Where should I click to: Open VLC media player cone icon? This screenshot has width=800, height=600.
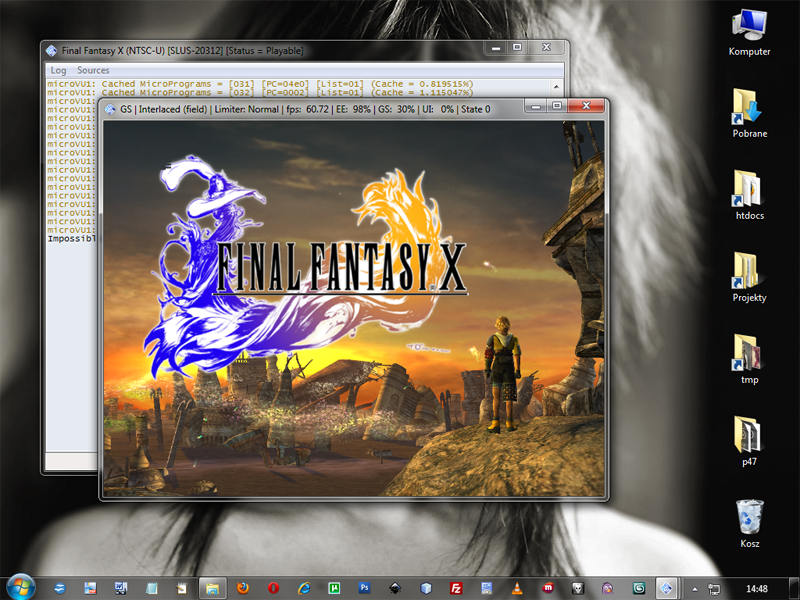tap(517, 588)
